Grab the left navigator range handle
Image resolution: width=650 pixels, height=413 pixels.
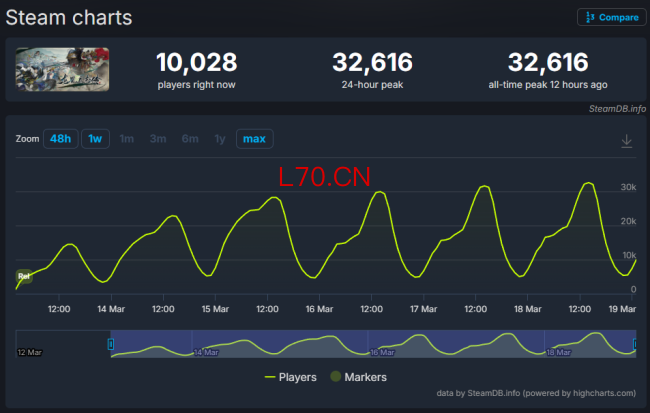(x=111, y=344)
